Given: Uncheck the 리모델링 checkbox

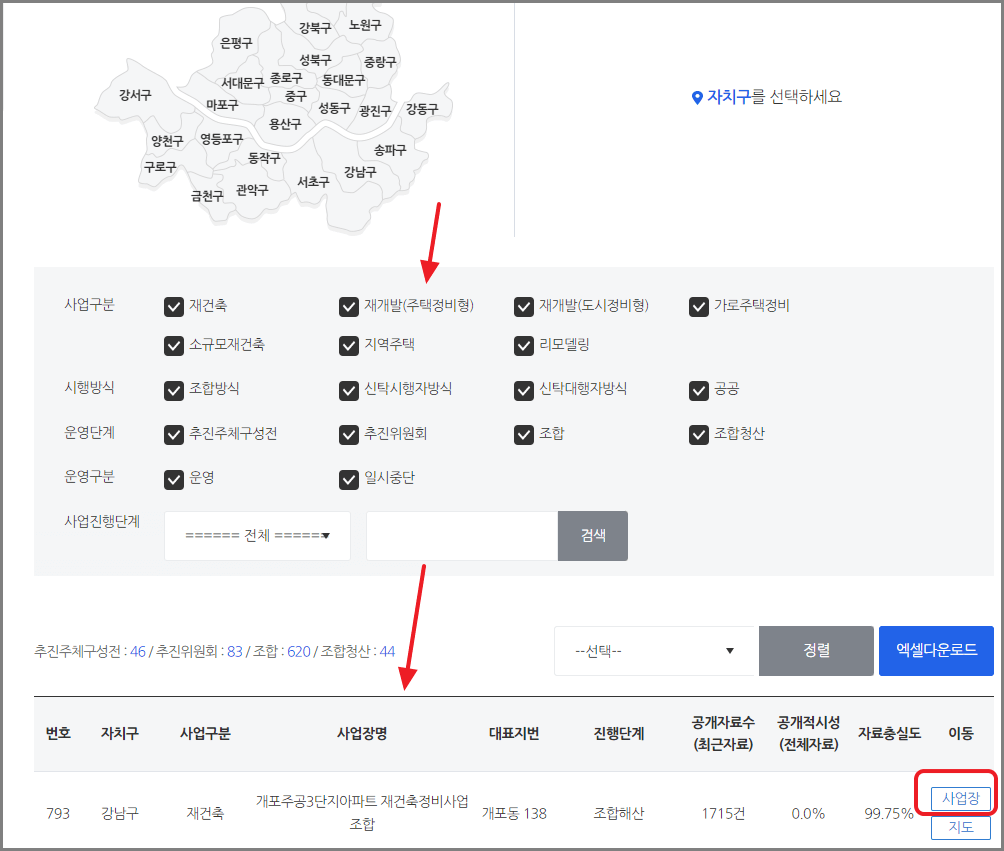Looking at the screenshot, I should point(524,345).
